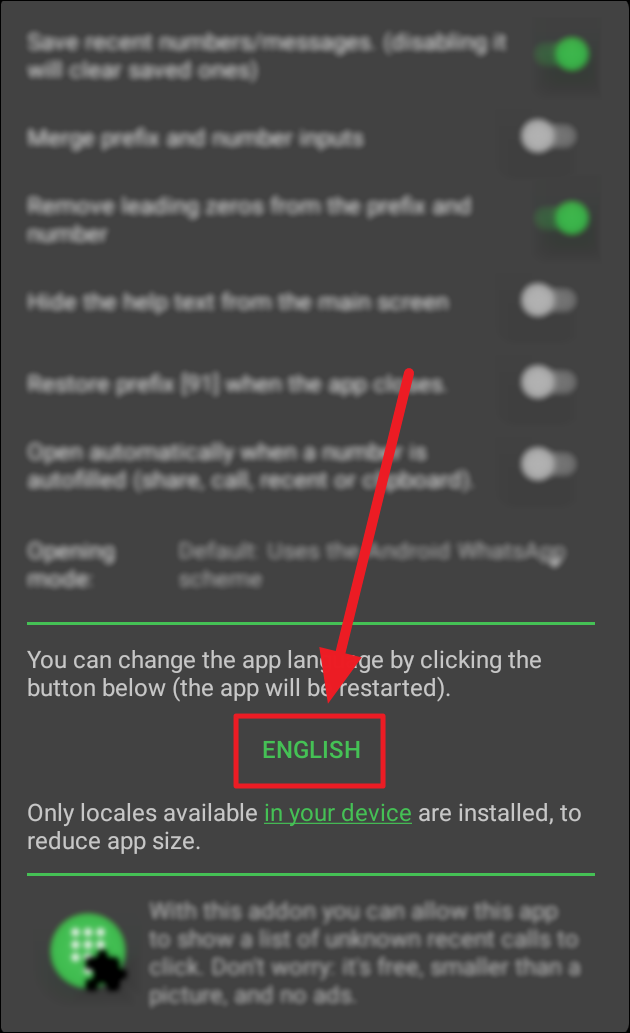Screen dimensions: 630x1033
Task: Toggle Restore prefix [91] when app closes
Action: 548,383
